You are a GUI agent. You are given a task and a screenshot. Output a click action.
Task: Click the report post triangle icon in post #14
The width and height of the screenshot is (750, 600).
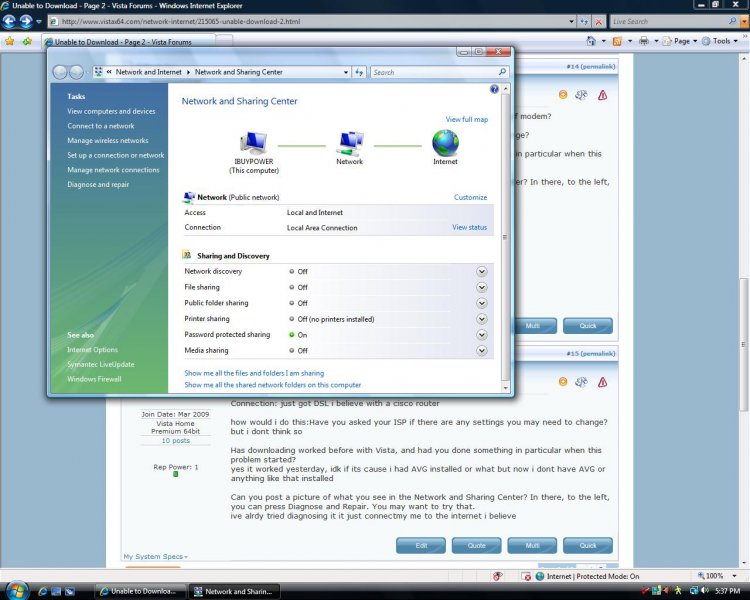pos(602,95)
